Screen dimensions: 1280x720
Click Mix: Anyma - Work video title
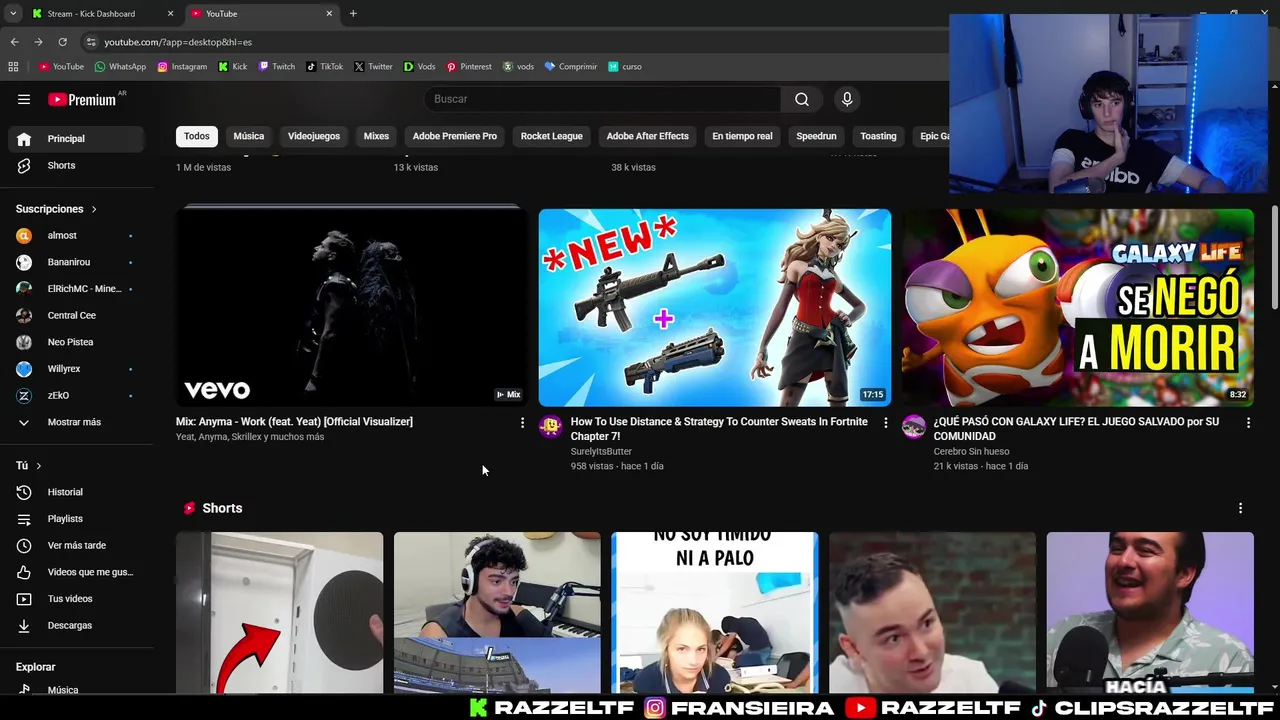[294, 422]
